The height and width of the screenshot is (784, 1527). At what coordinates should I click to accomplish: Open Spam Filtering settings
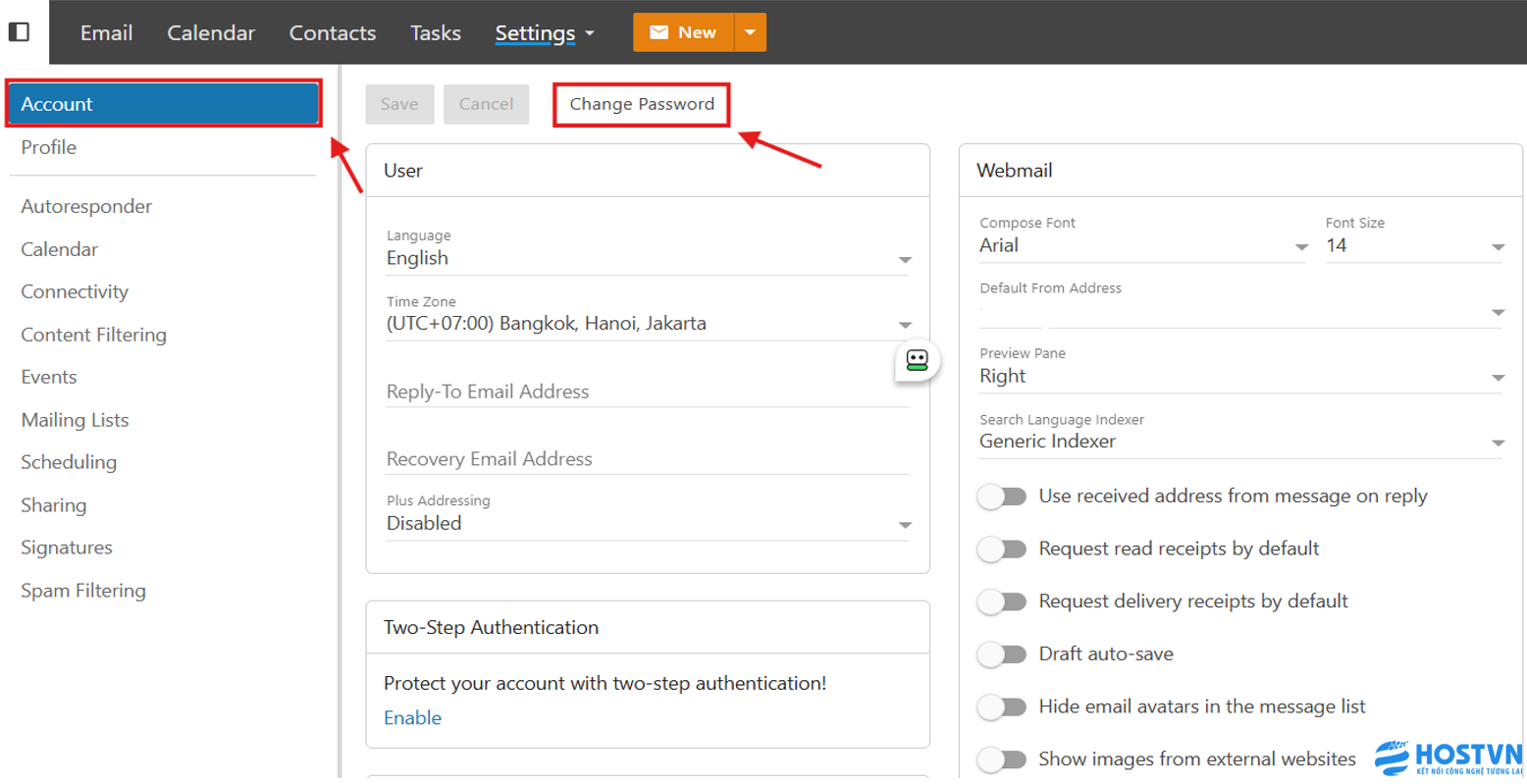(83, 591)
